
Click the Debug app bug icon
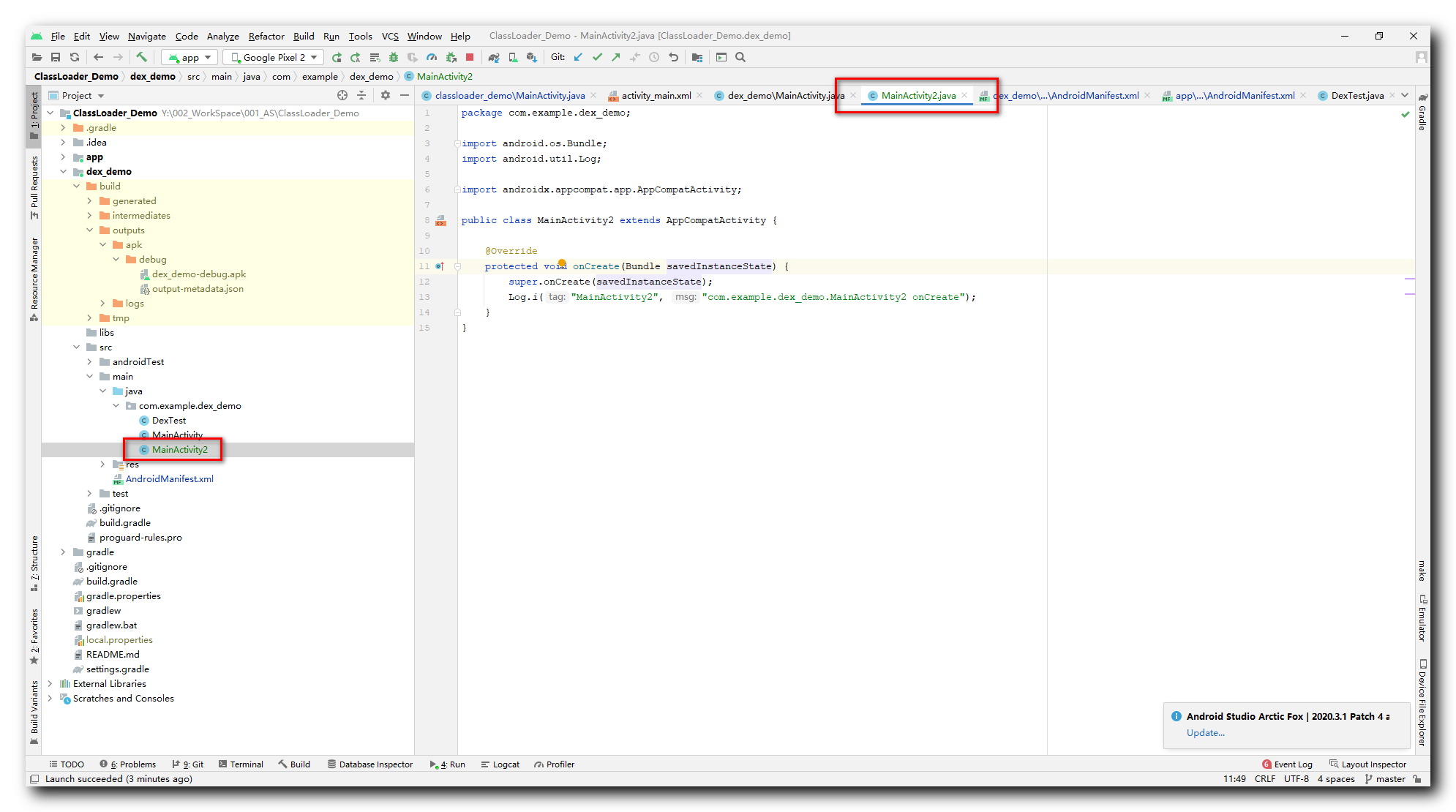pos(394,57)
